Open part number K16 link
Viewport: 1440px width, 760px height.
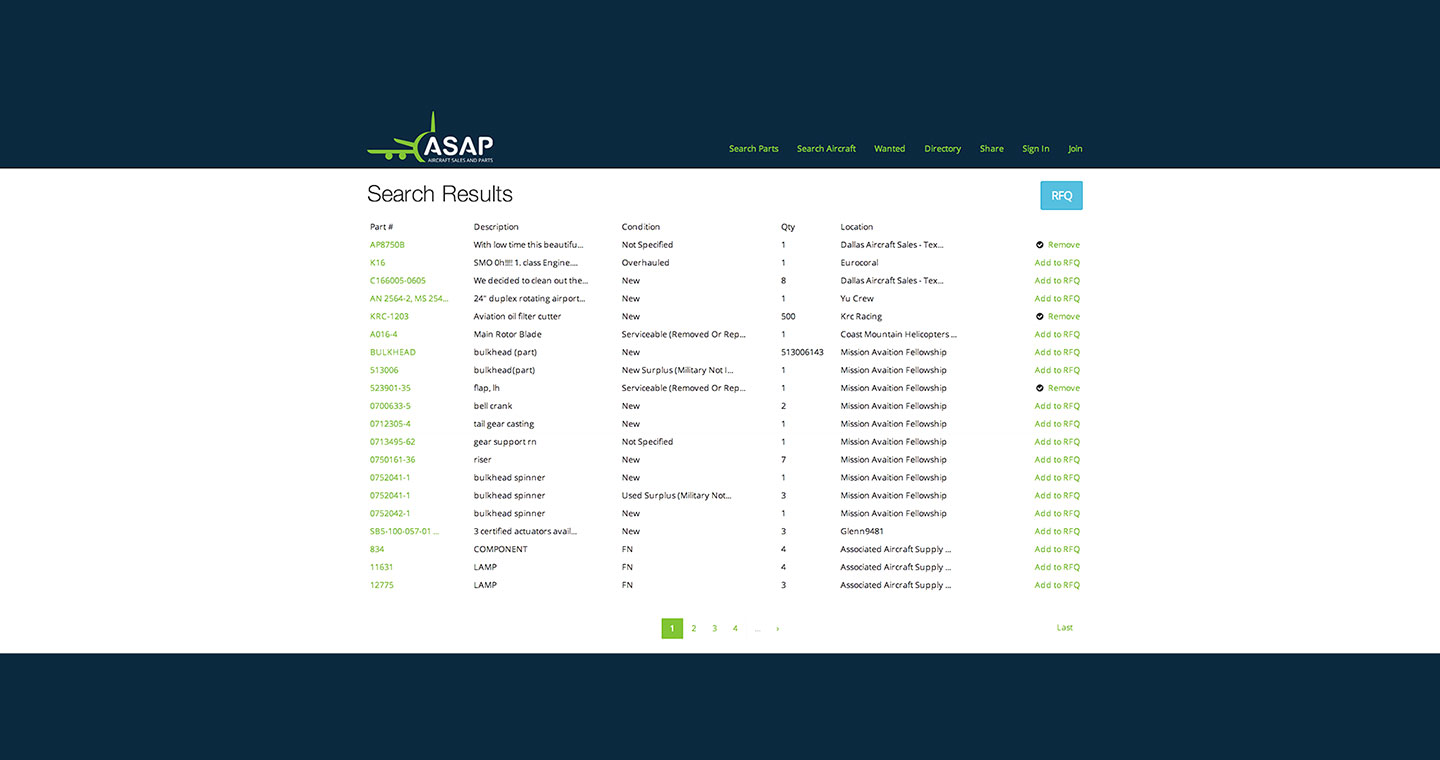pos(377,263)
